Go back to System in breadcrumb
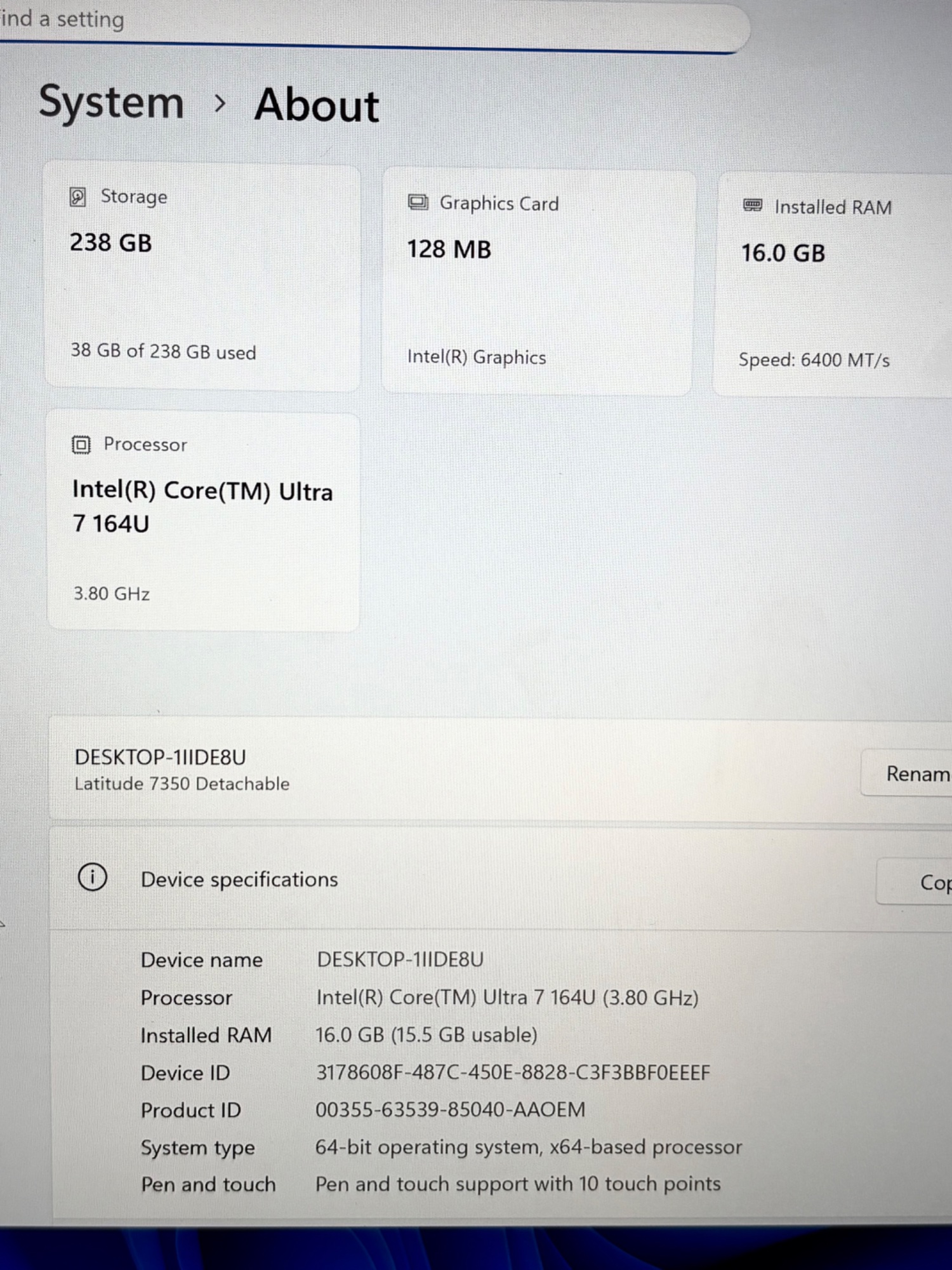The width and height of the screenshot is (952, 1270). (112, 103)
